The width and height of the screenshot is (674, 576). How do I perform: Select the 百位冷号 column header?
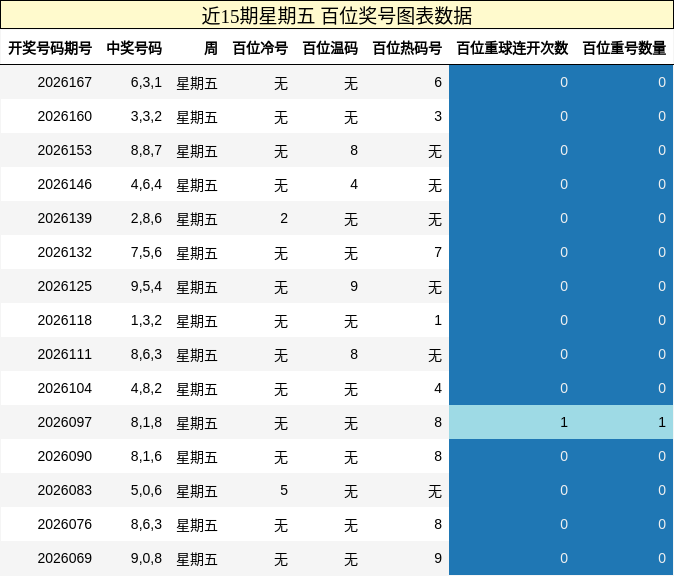(x=260, y=48)
